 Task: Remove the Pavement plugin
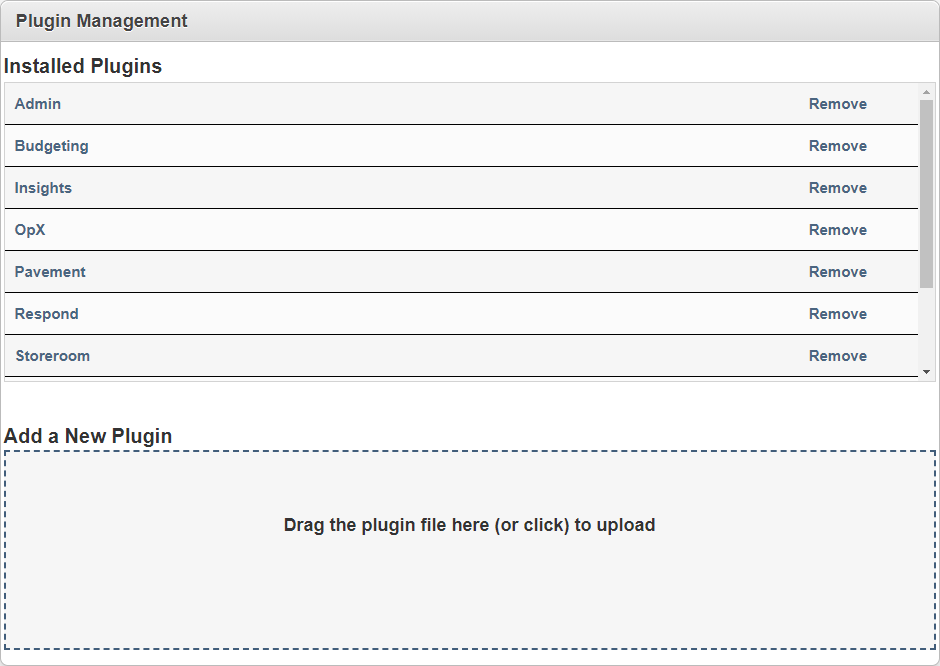(838, 272)
